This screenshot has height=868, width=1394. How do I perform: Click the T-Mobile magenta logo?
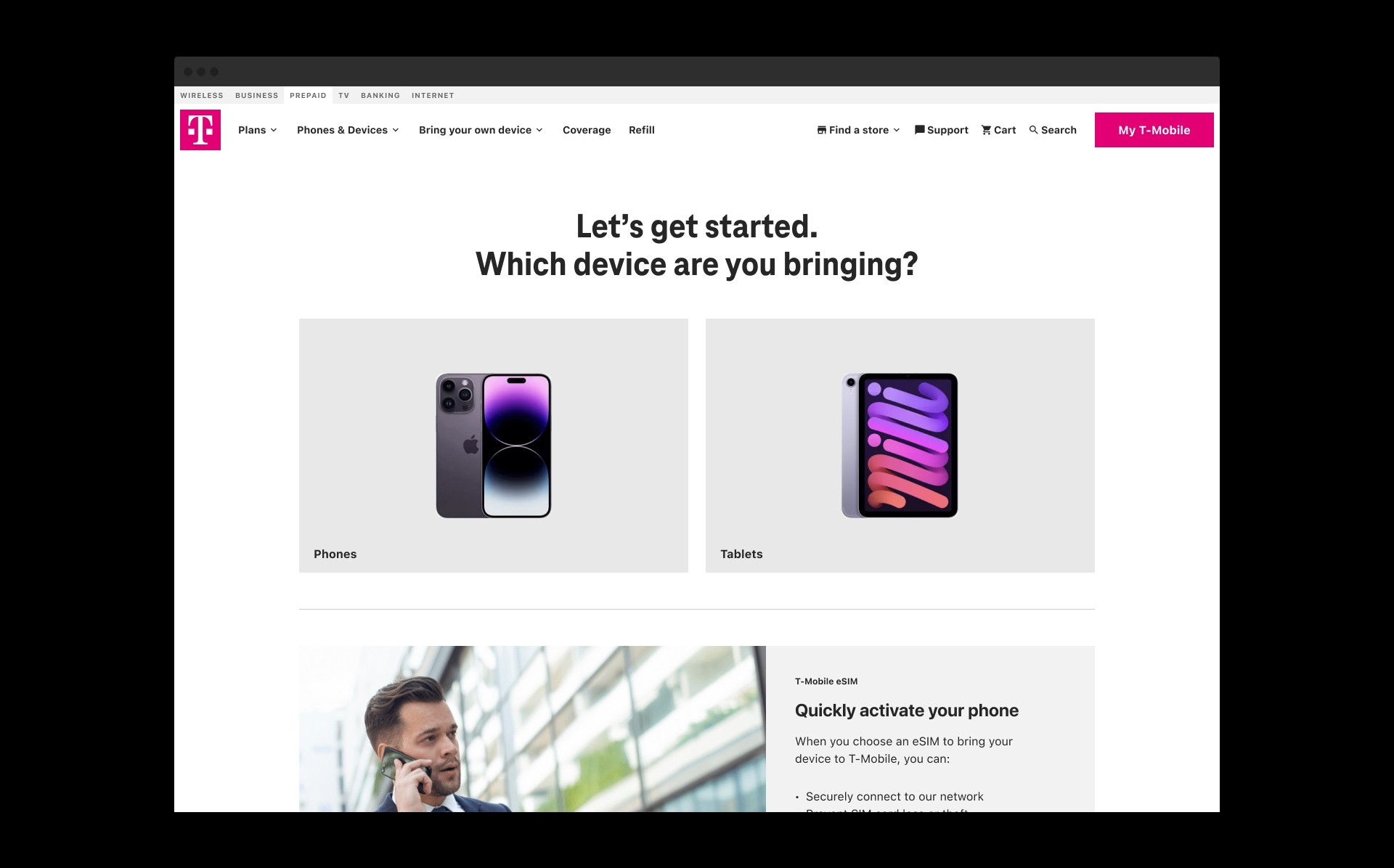tap(200, 130)
